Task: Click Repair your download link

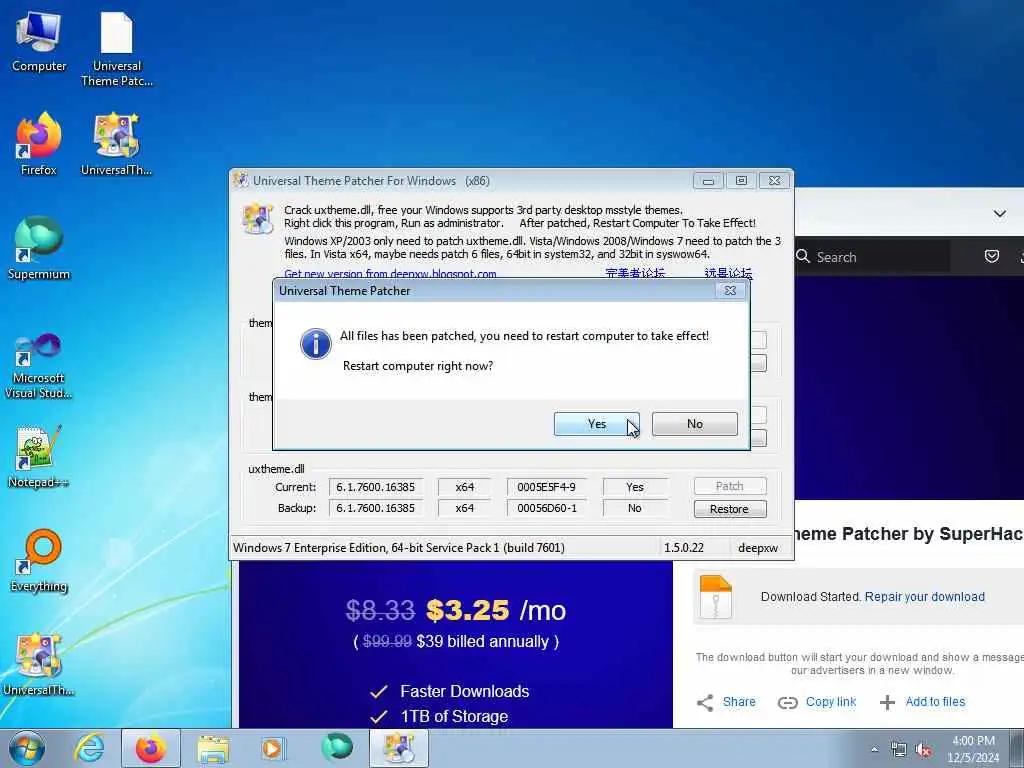Action: (925, 597)
